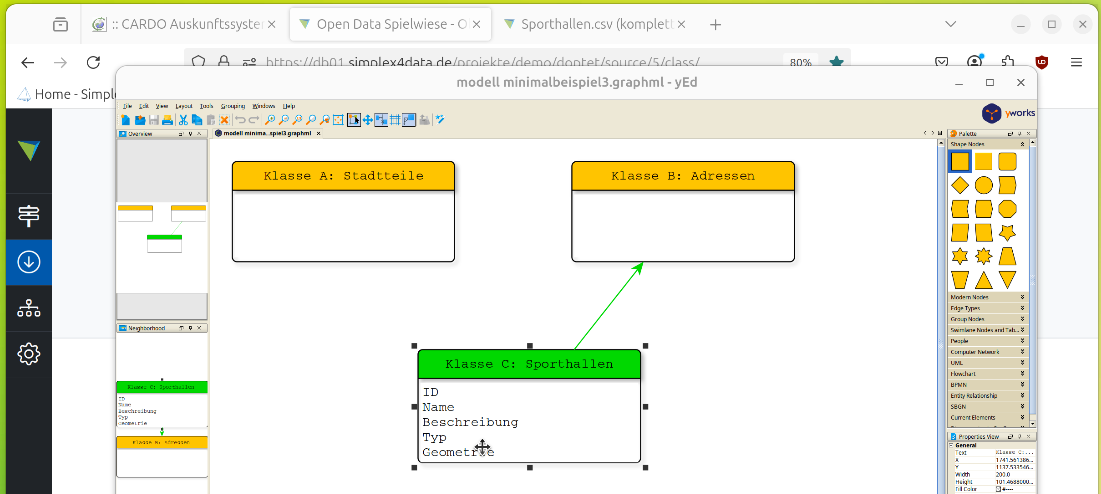Click the hierarchy tree icon in left sidebar
Viewport: 1101px width, 494px height.
pos(29,308)
